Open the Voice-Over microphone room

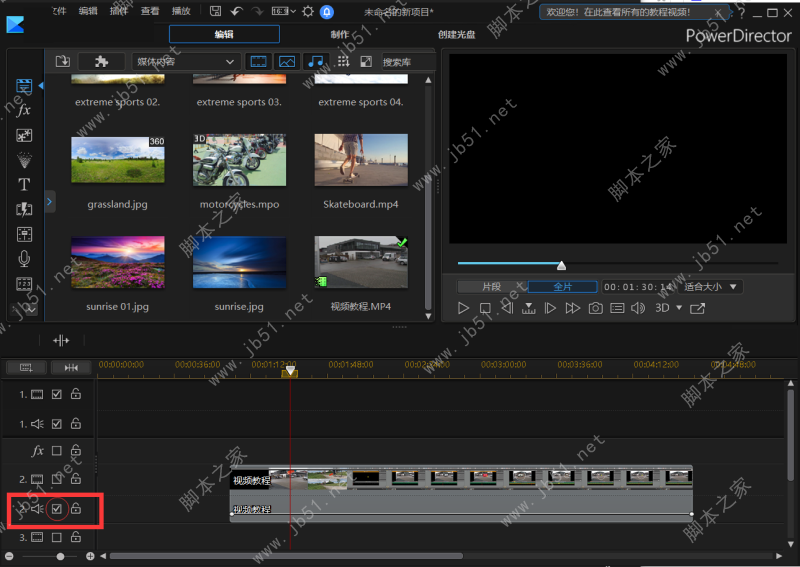point(24,259)
